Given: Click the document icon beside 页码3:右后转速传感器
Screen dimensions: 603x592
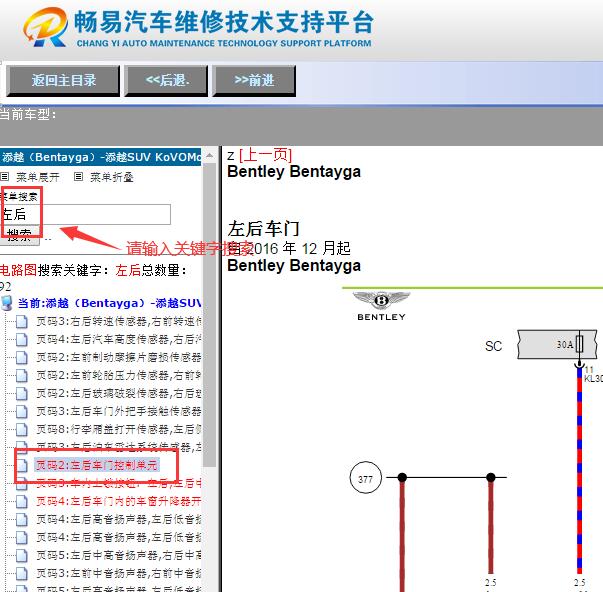Looking at the screenshot, I should tap(22, 321).
